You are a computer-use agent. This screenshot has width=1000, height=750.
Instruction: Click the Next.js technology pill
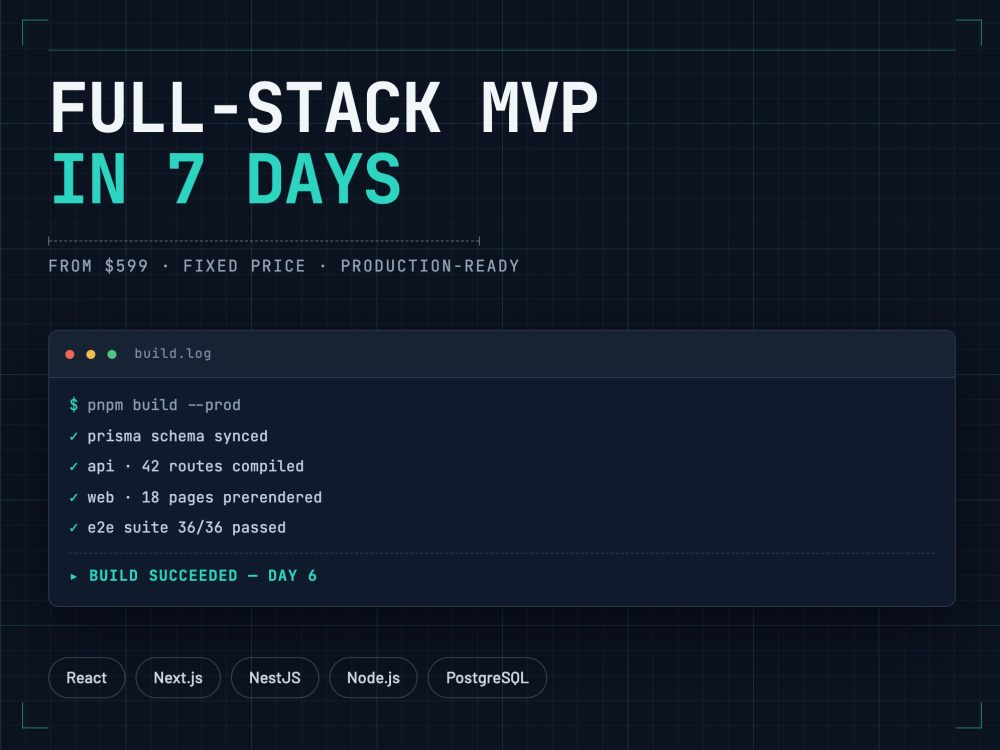point(178,677)
